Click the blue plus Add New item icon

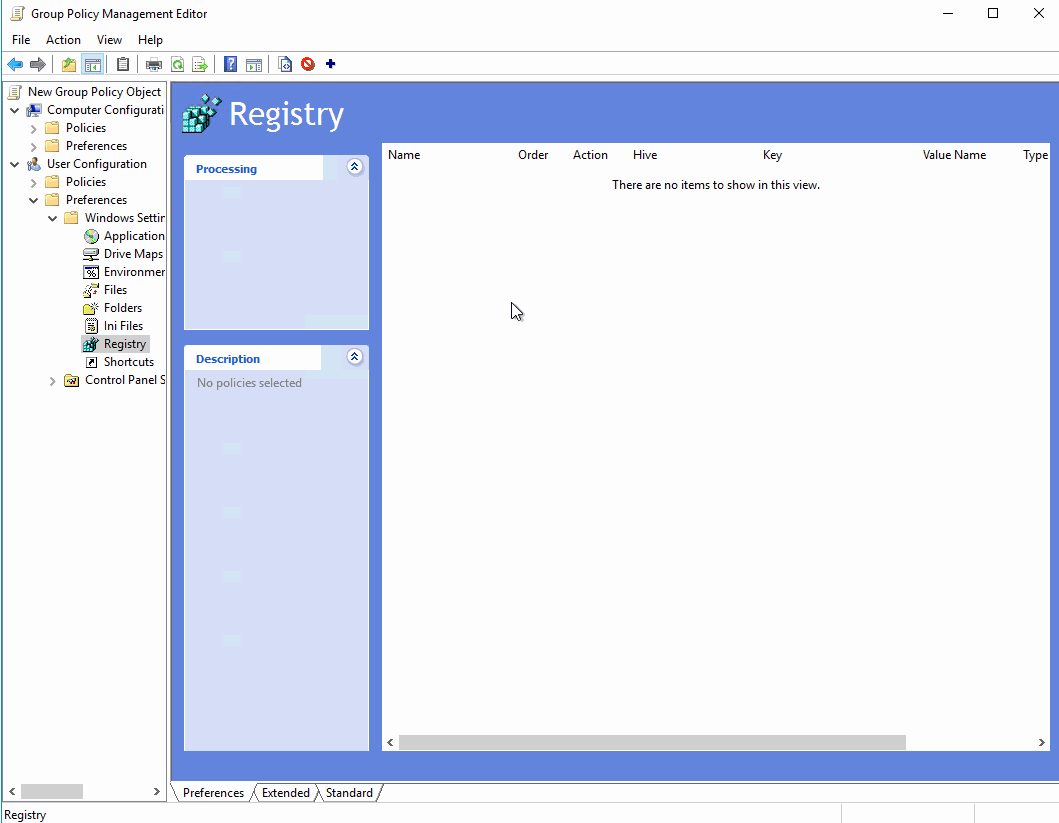330,64
